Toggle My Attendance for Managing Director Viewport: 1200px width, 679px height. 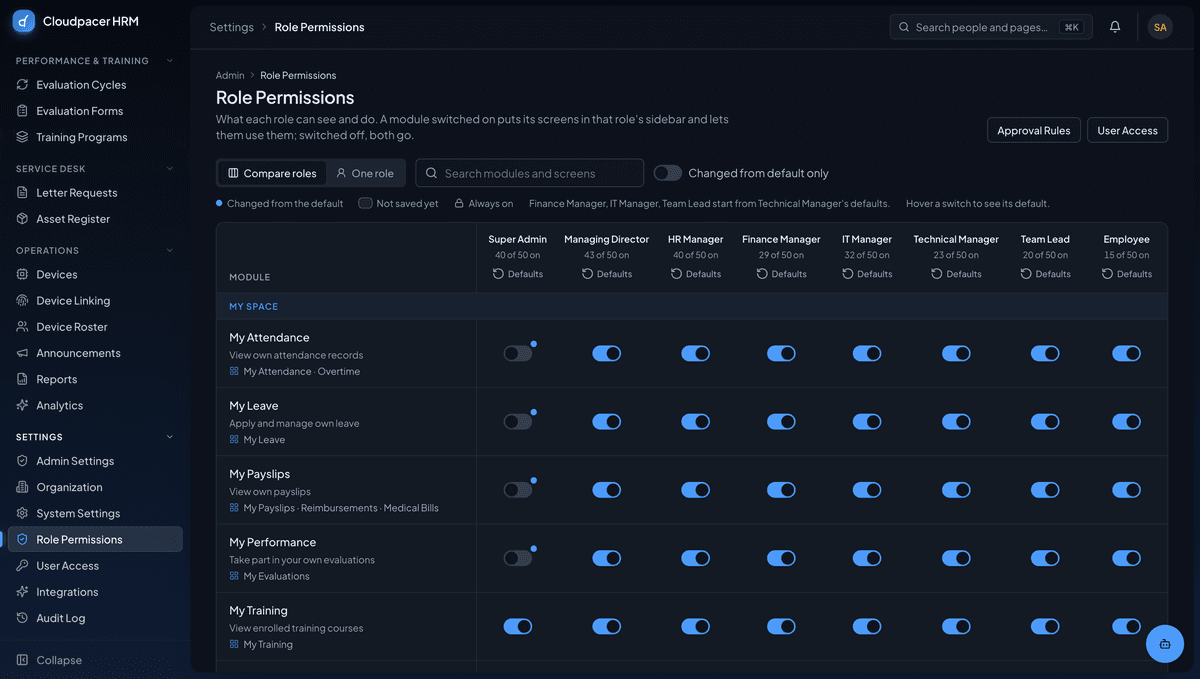(x=607, y=353)
